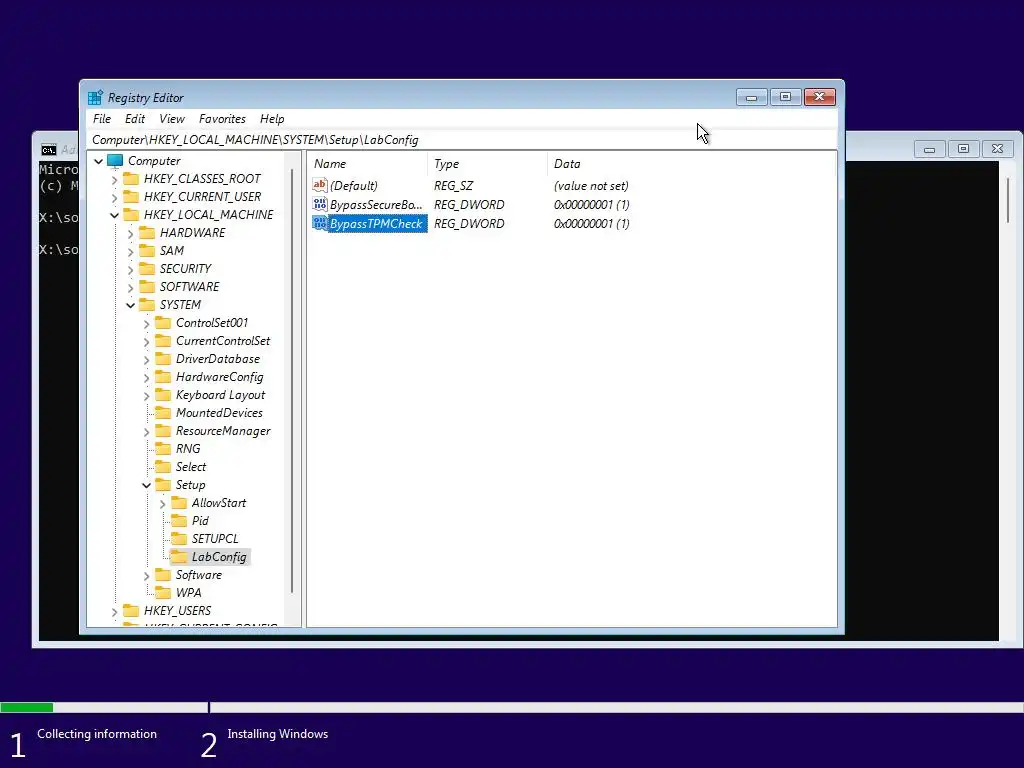Click BypassTPMCheck data 0x00000001 (1)
This screenshot has width=1024, height=768.
(591, 223)
